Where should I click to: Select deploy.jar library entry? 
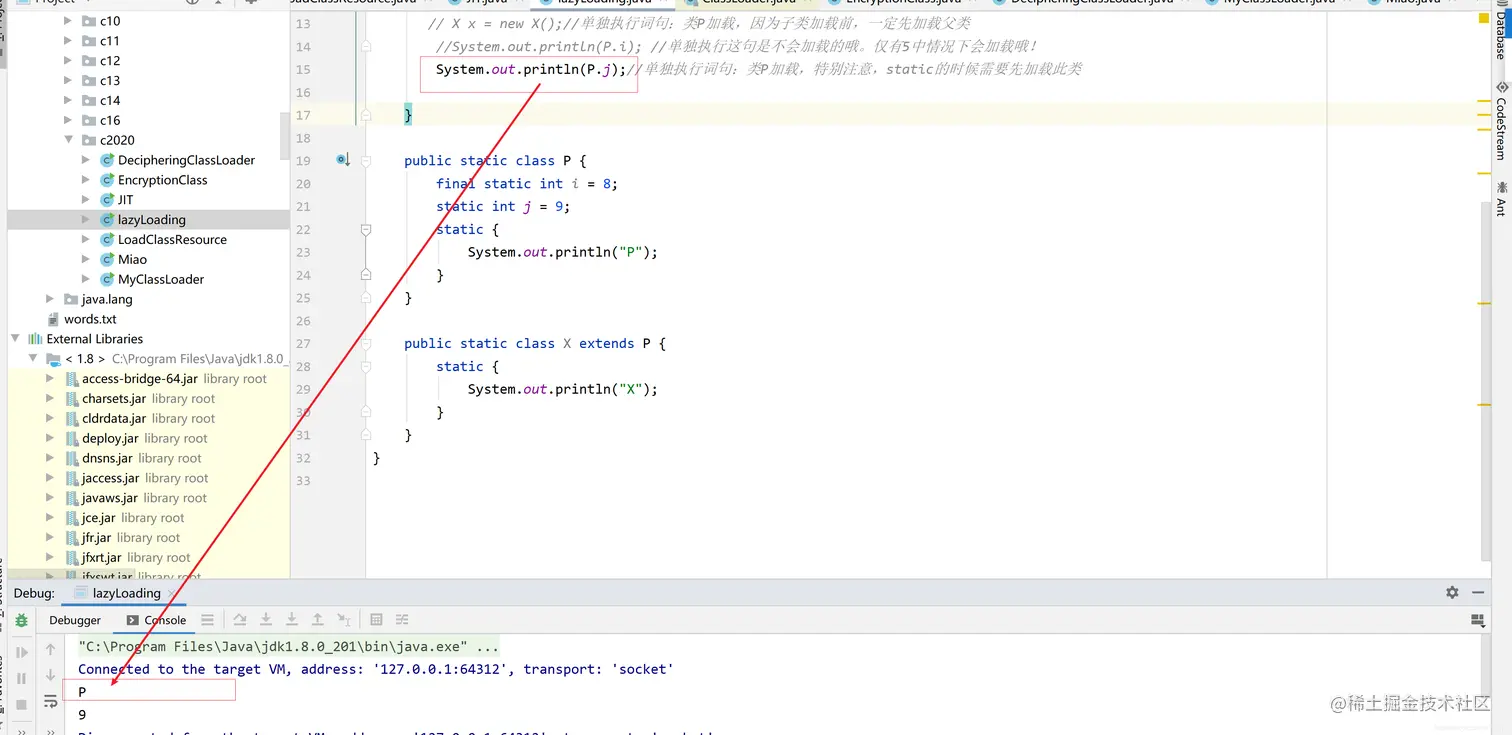tap(110, 438)
